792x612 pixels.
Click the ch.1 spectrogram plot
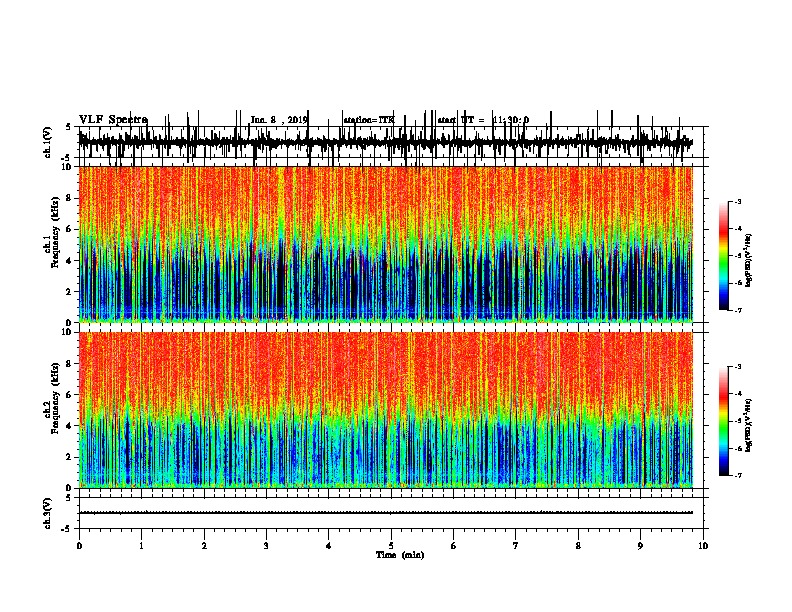pos(385,244)
